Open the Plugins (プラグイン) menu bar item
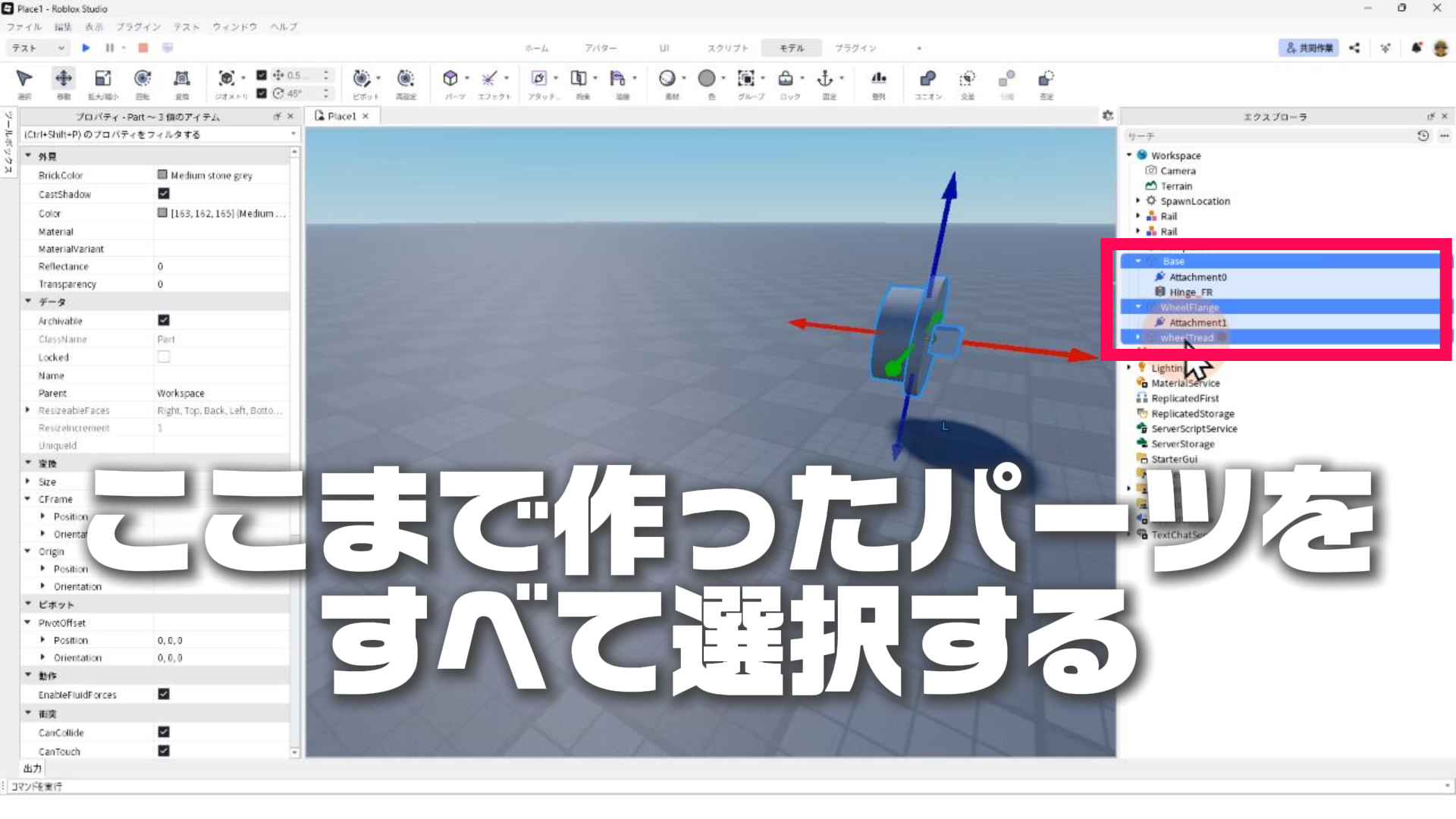This screenshot has width=1456, height=819. pos(138,27)
